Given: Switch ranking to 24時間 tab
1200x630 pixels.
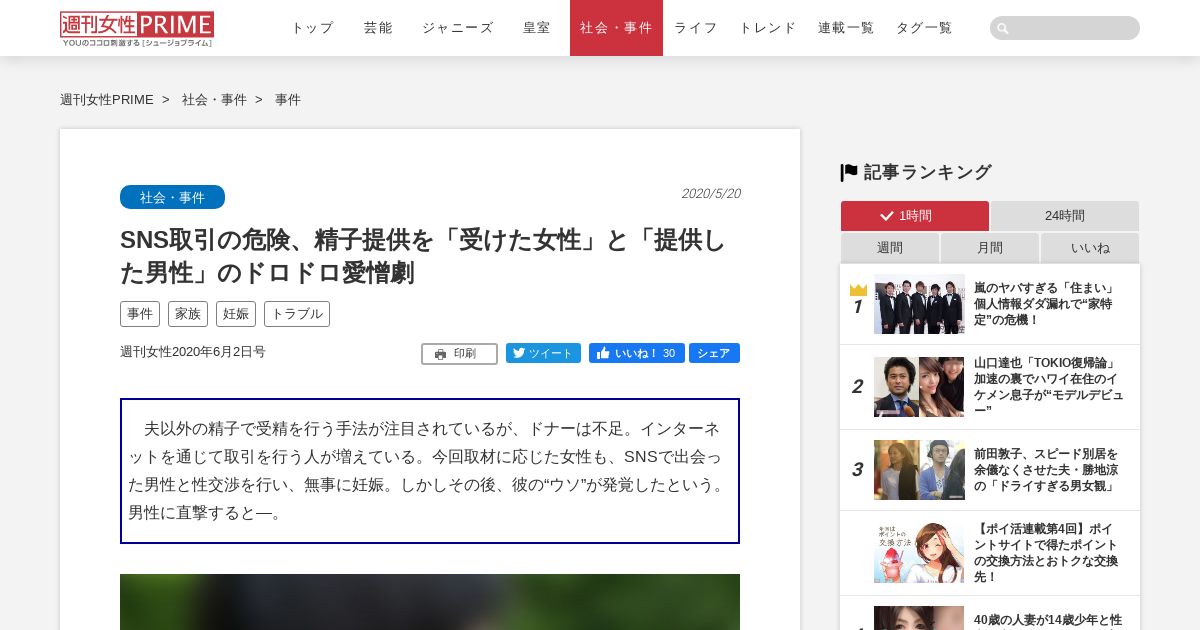Looking at the screenshot, I should pos(1065,216).
